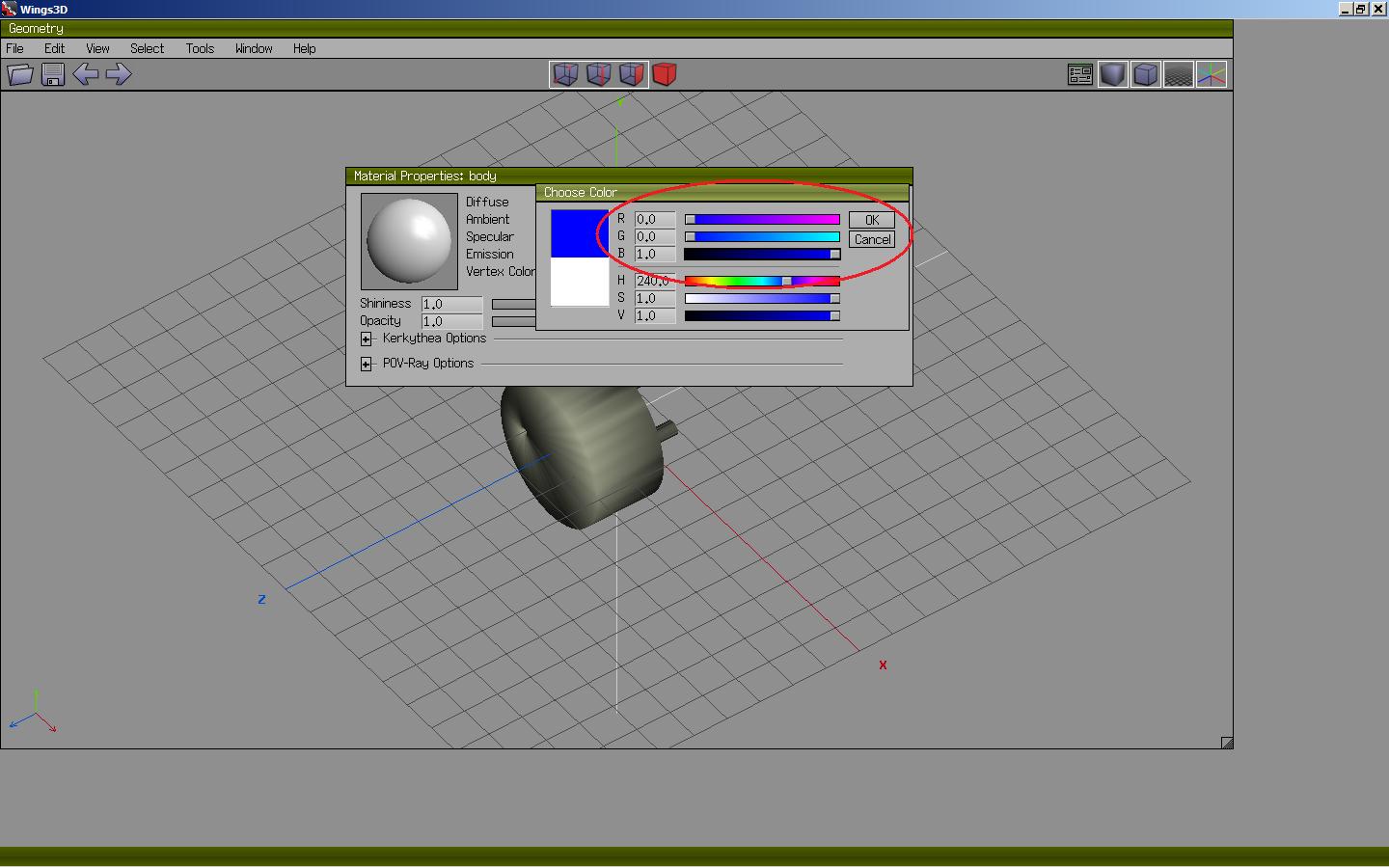Viewport: 1389px width, 868px height.
Task: Click the Open file folder icon
Action: pyautogui.click(x=20, y=74)
